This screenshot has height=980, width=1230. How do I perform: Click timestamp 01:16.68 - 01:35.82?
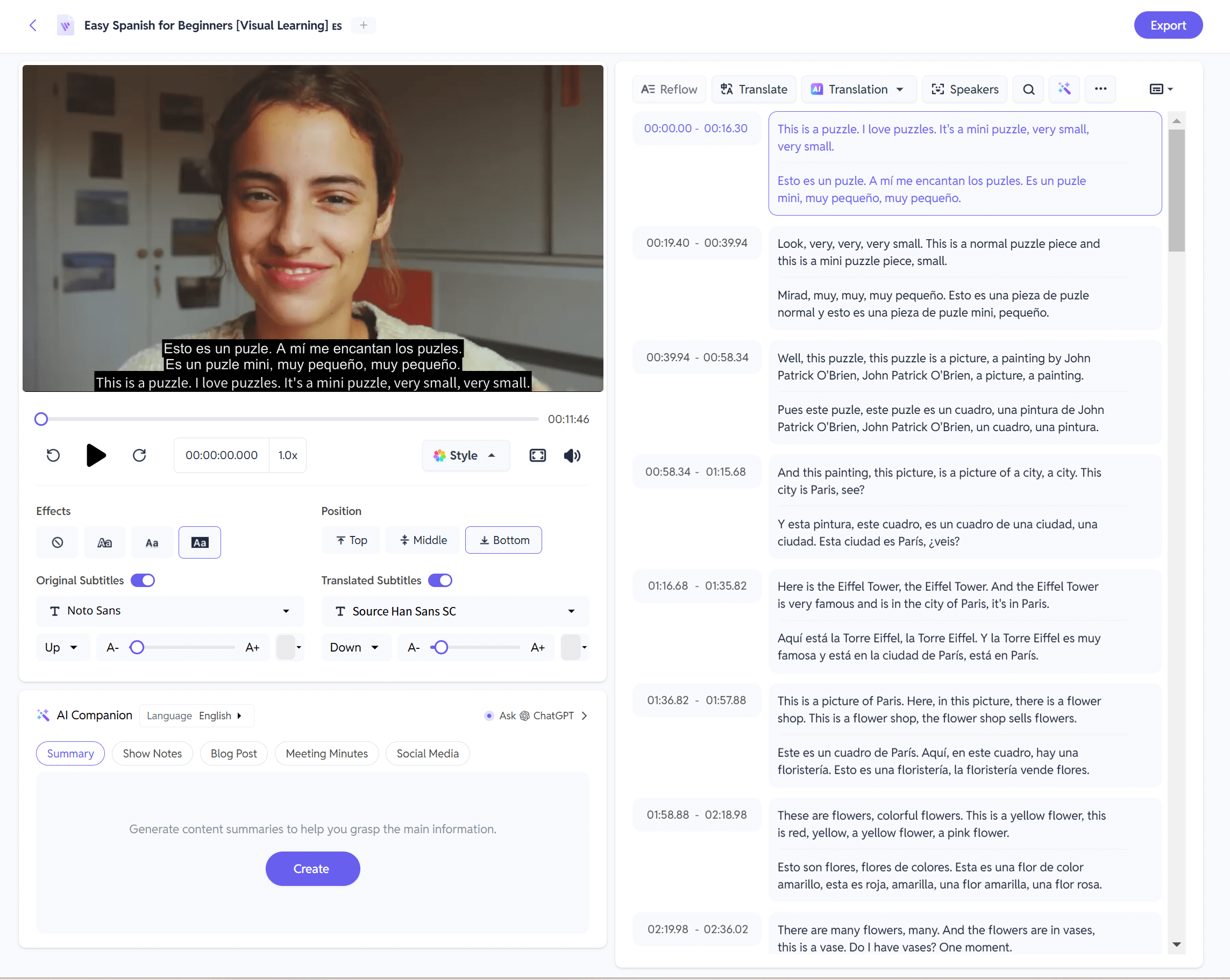pos(696,585)
